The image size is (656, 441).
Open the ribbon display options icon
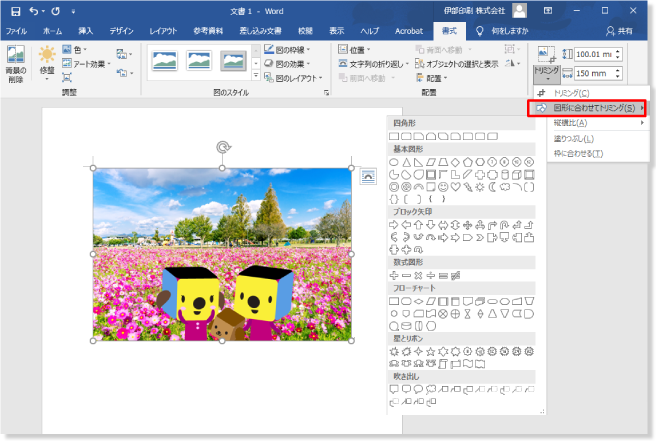tap(548, 11)
